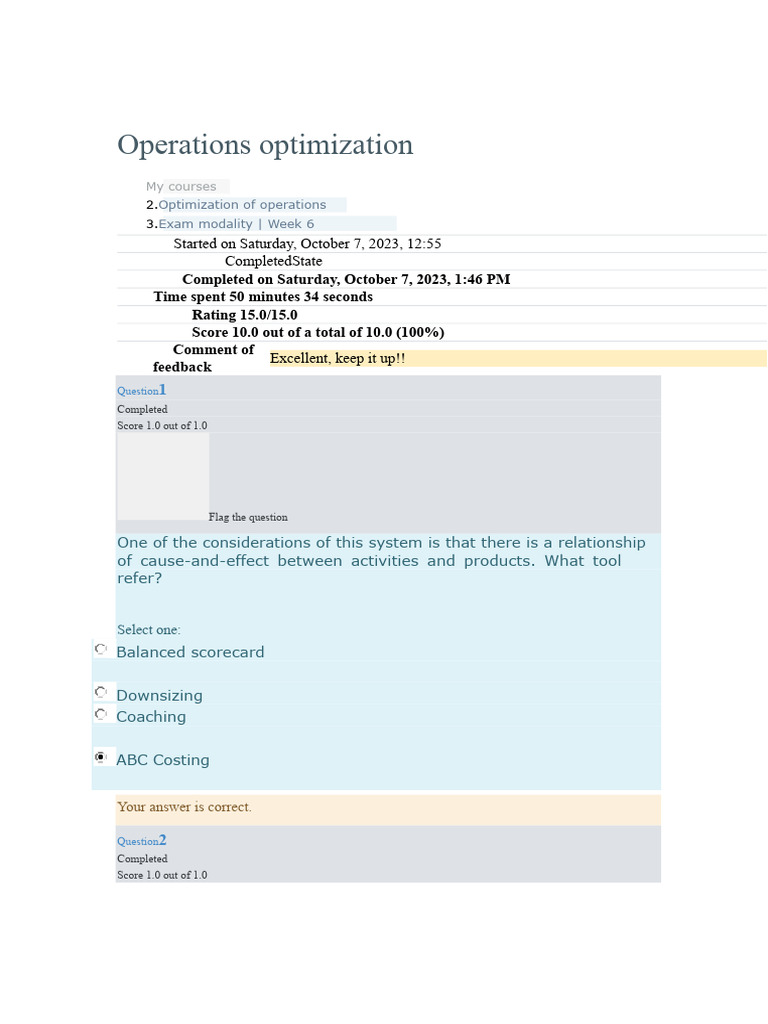768x1024 pixels.
Task: Click 'Completed' status under Question 2
Action: pyautogui.click(x=142, y=859)
